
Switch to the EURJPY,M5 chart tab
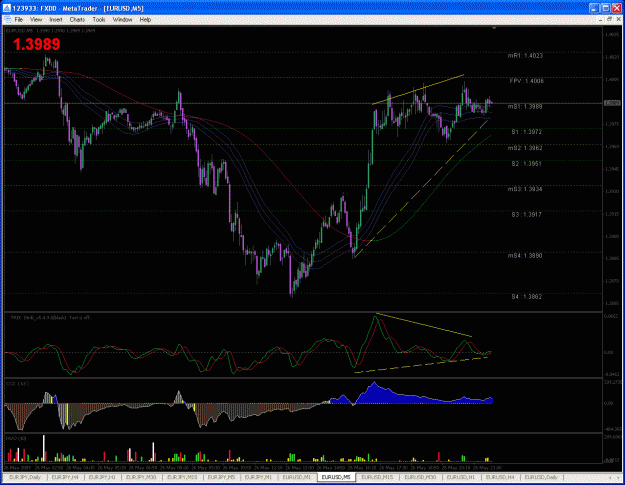click(x=221, y=477)
